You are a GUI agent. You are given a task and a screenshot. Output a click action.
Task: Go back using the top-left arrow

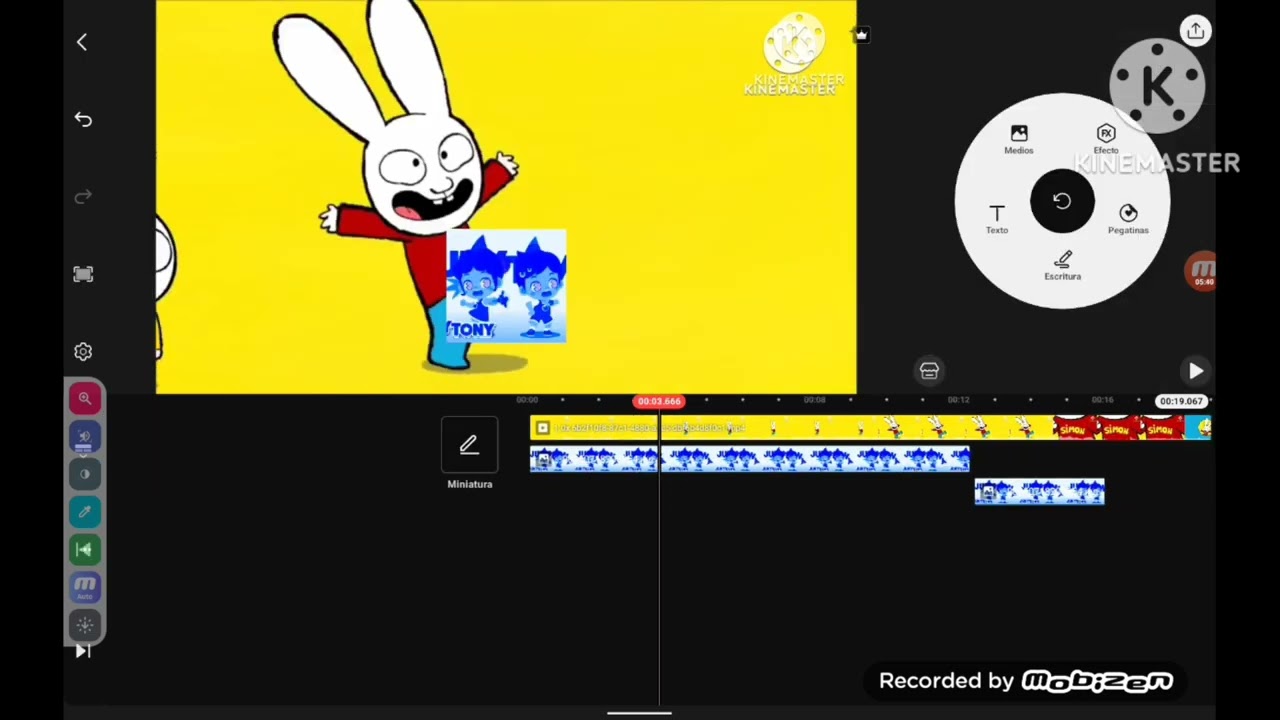[x=82, y=42]
